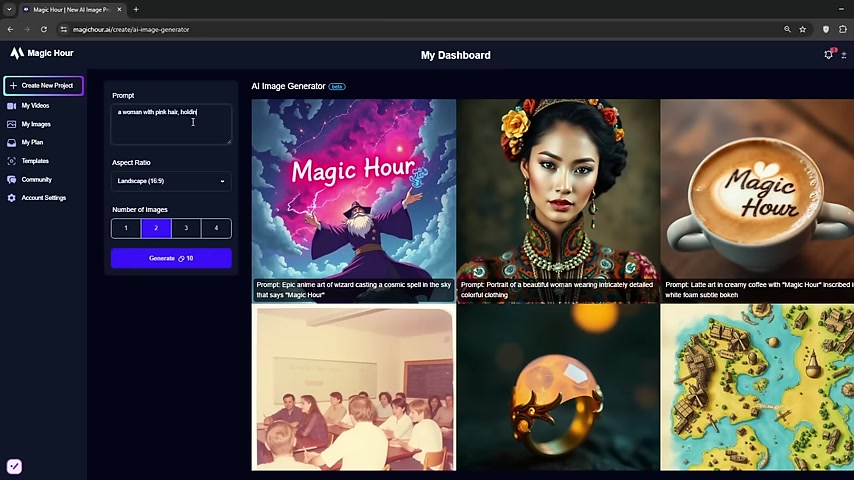Select 3 for number of images
The height and width of the screenshot is (480, 854).
186,228
